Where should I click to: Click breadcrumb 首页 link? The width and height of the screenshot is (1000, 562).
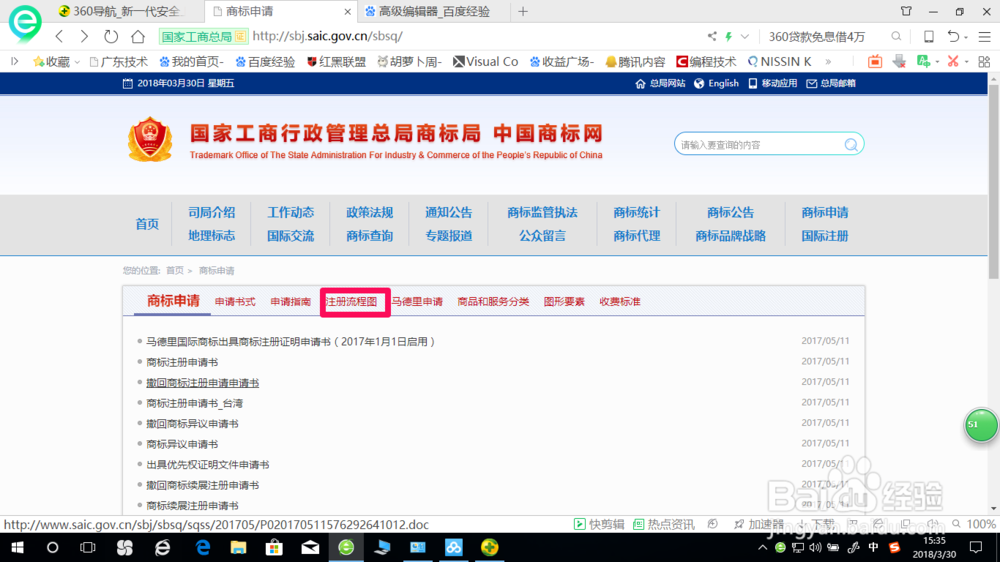tap(175, 270)
